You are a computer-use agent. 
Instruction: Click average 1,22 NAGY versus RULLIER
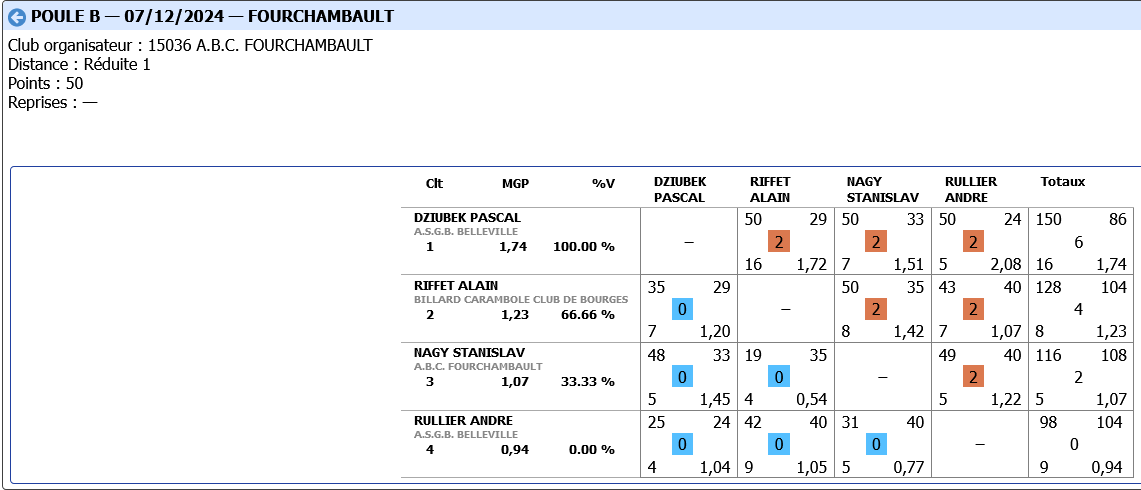point(1004,400)
